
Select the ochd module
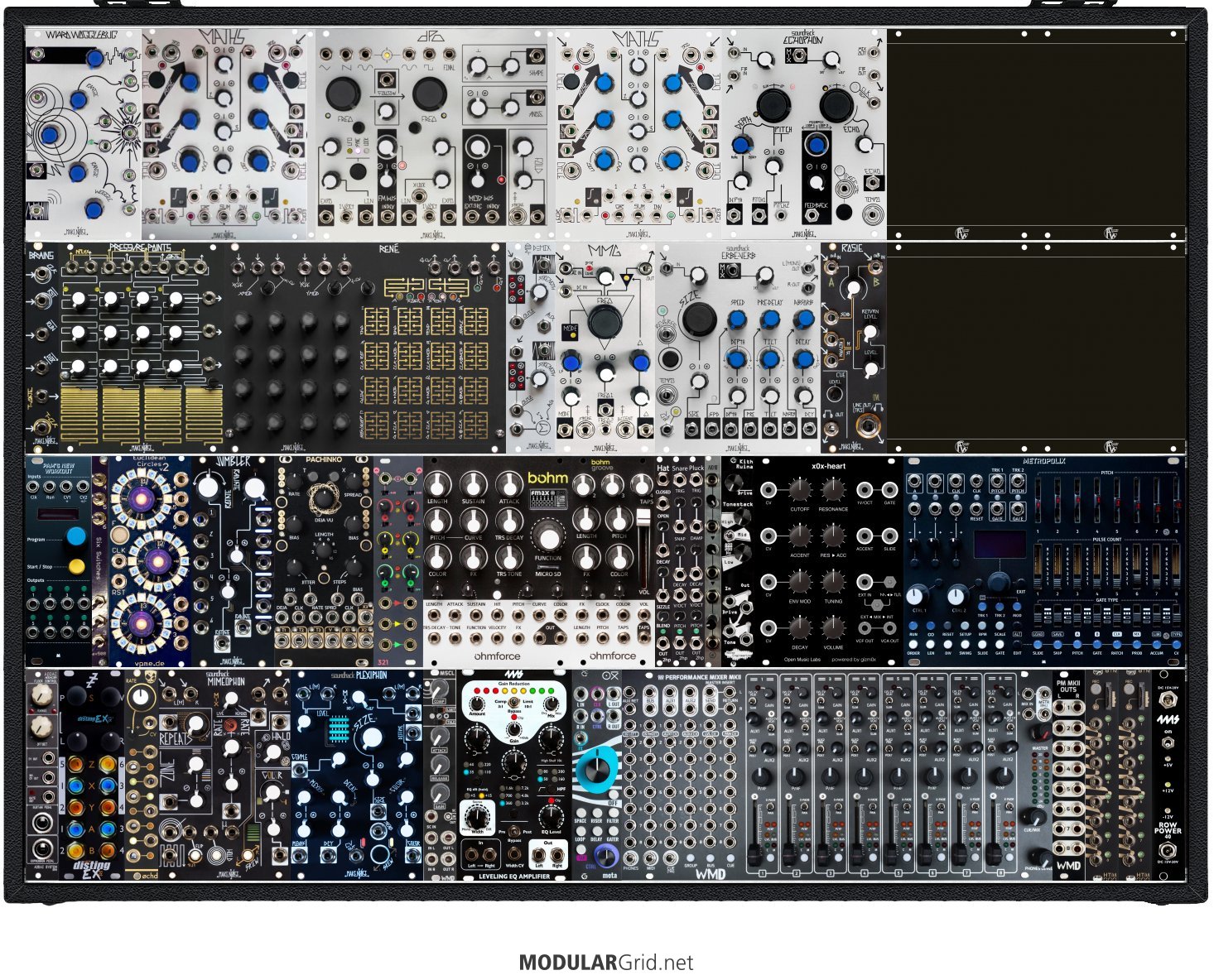click(142, 775)
